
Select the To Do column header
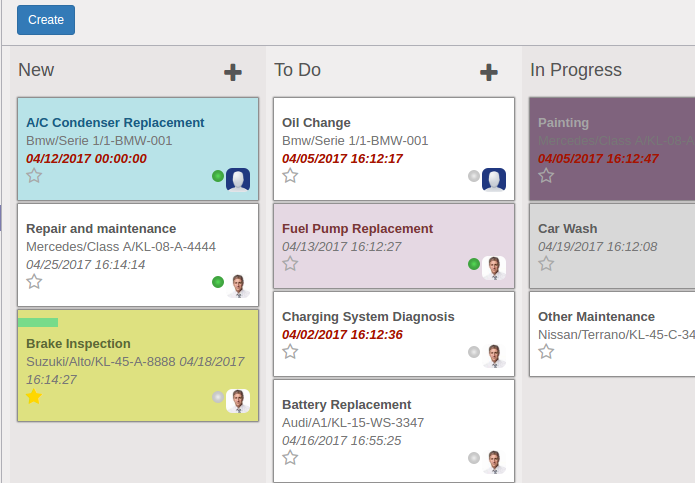pyautogui.click(x=297, y=70)
